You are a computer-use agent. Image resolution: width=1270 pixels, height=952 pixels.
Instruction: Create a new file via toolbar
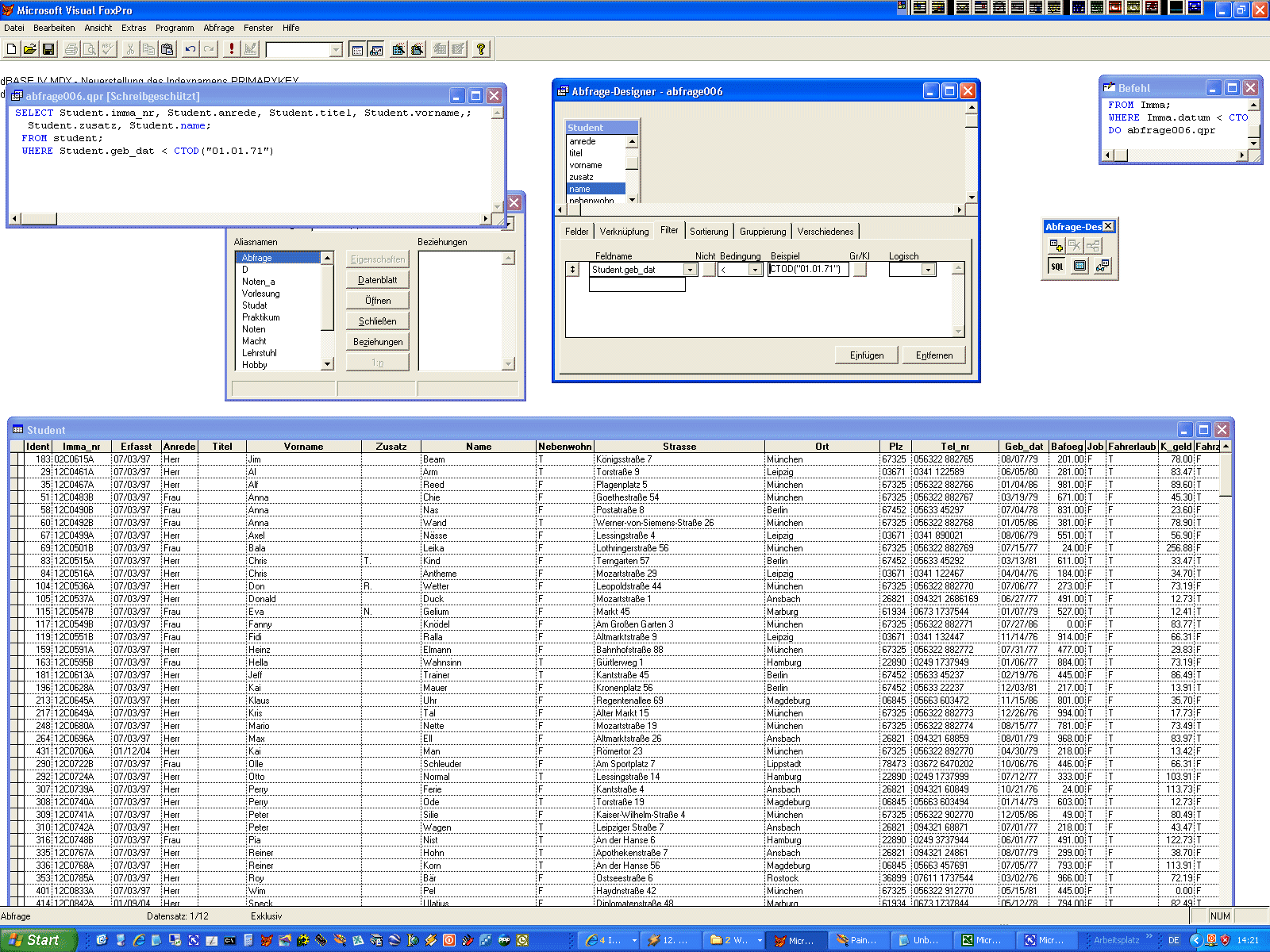12,49
